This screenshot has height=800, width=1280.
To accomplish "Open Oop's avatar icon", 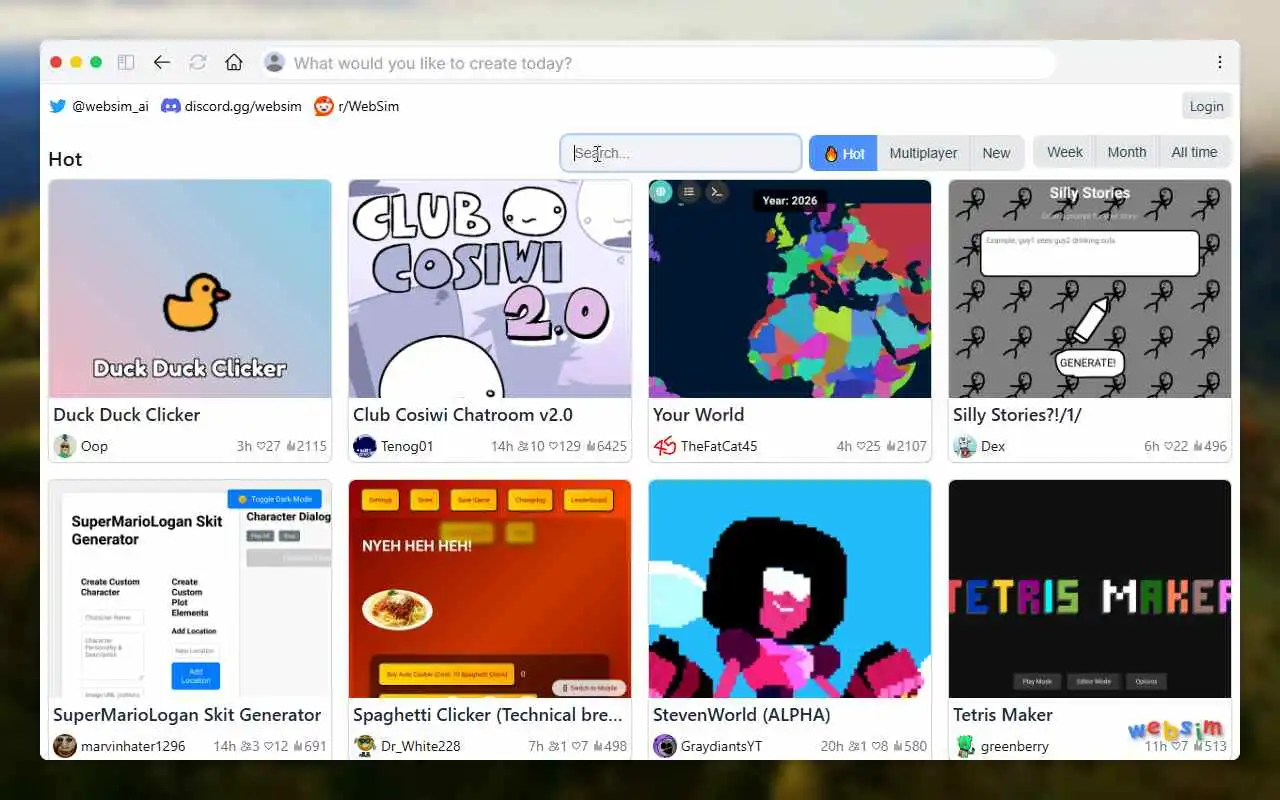I will (x=65, y=446).
